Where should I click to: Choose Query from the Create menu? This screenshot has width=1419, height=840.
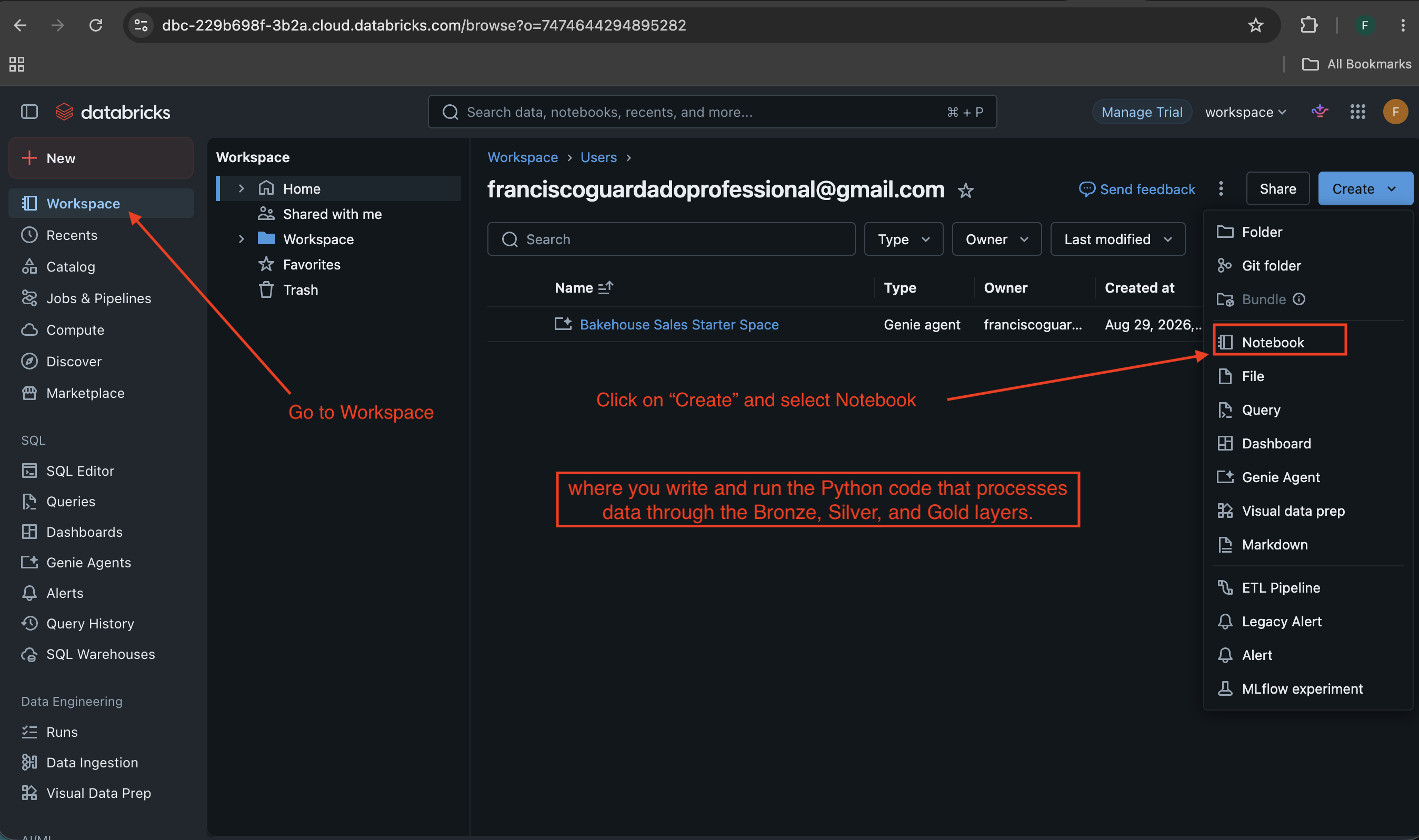pos(1308,410)
